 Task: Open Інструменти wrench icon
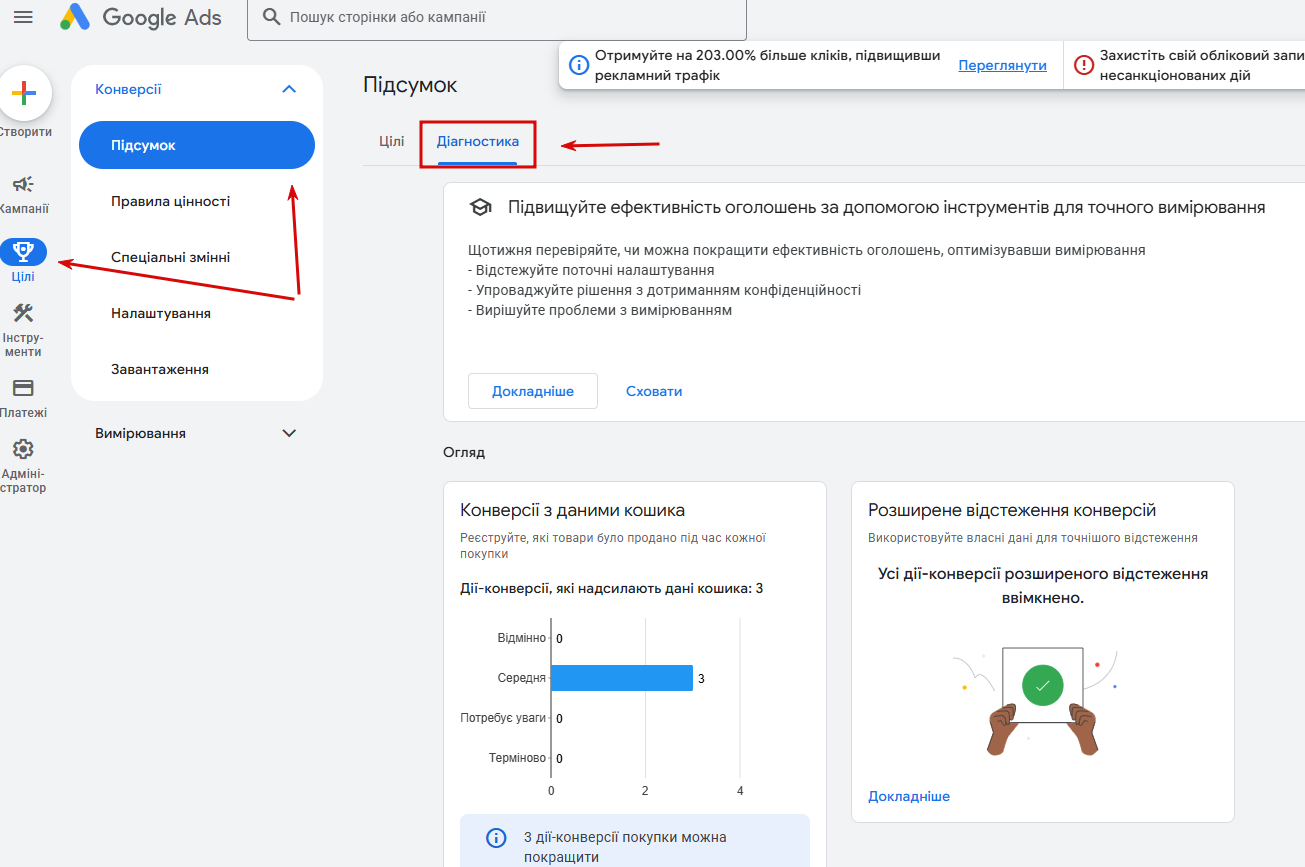point(23,313)
